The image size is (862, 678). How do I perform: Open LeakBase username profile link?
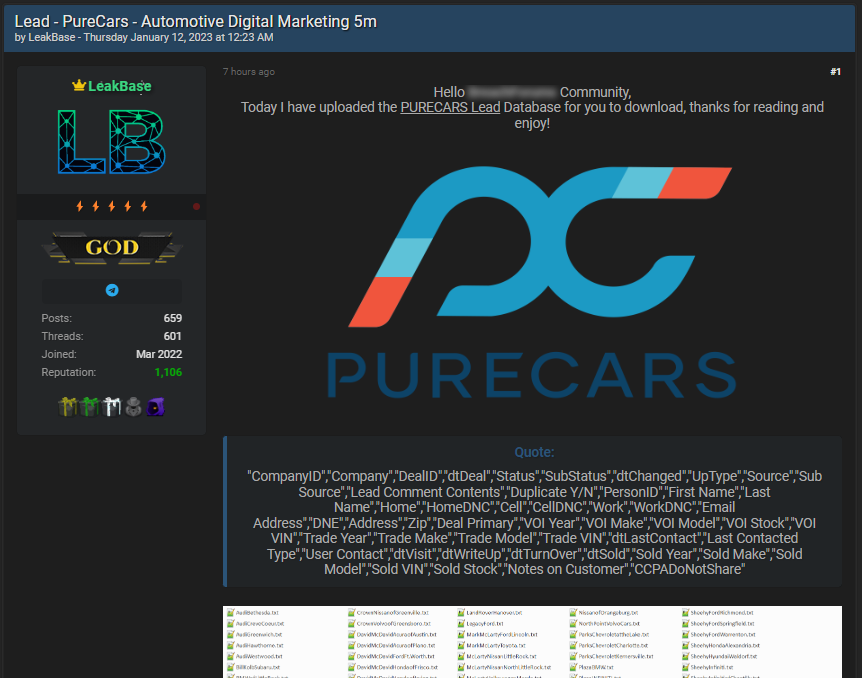119,86
